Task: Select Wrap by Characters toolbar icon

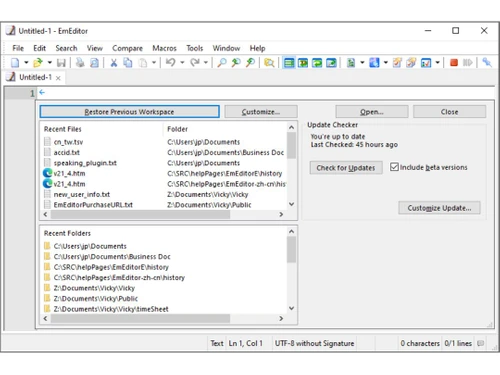Action: coord(303,63)
